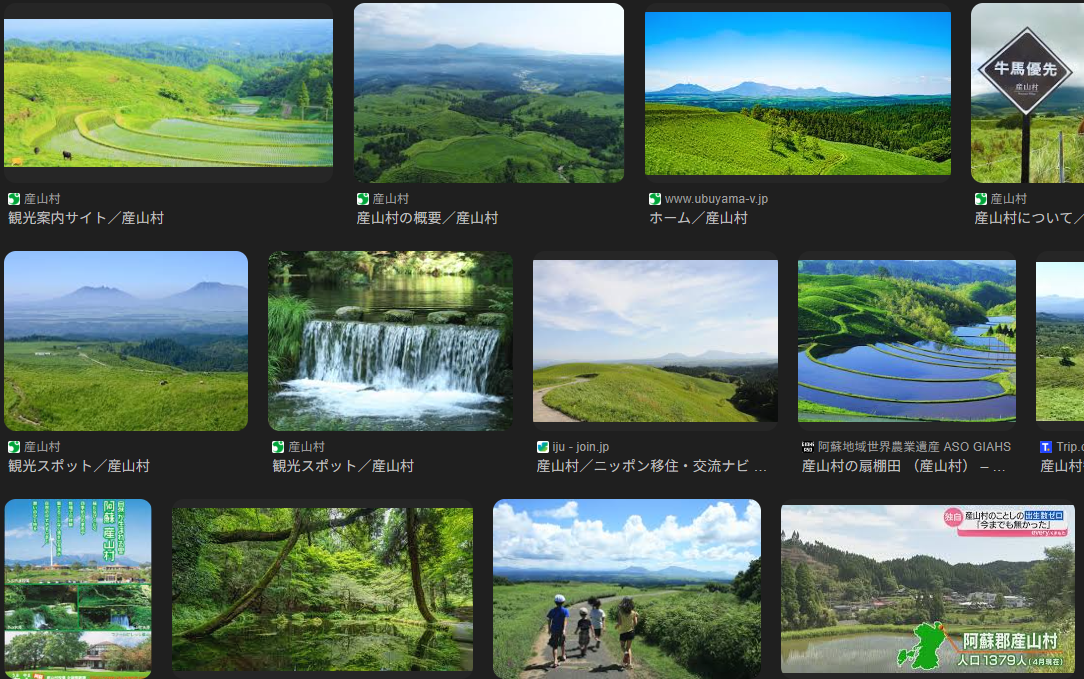
Task: Click the iju-join.jp site favicon
Action: pos(543,447)
